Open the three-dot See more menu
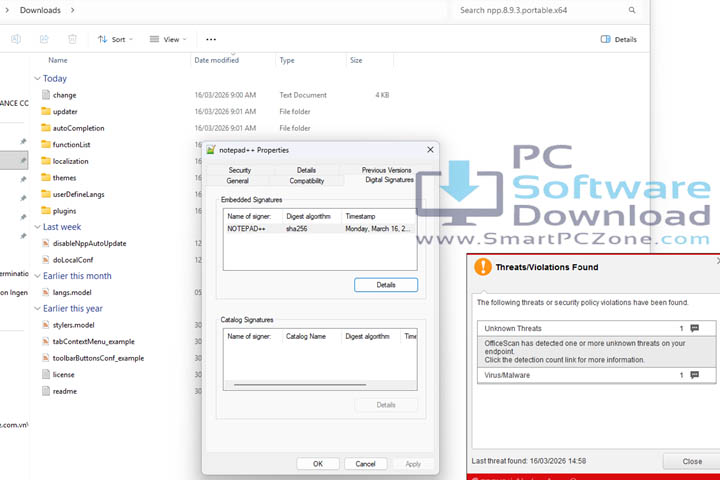This screenshot has width=720, height=480. pyautogui.click(x=211, y=40)
